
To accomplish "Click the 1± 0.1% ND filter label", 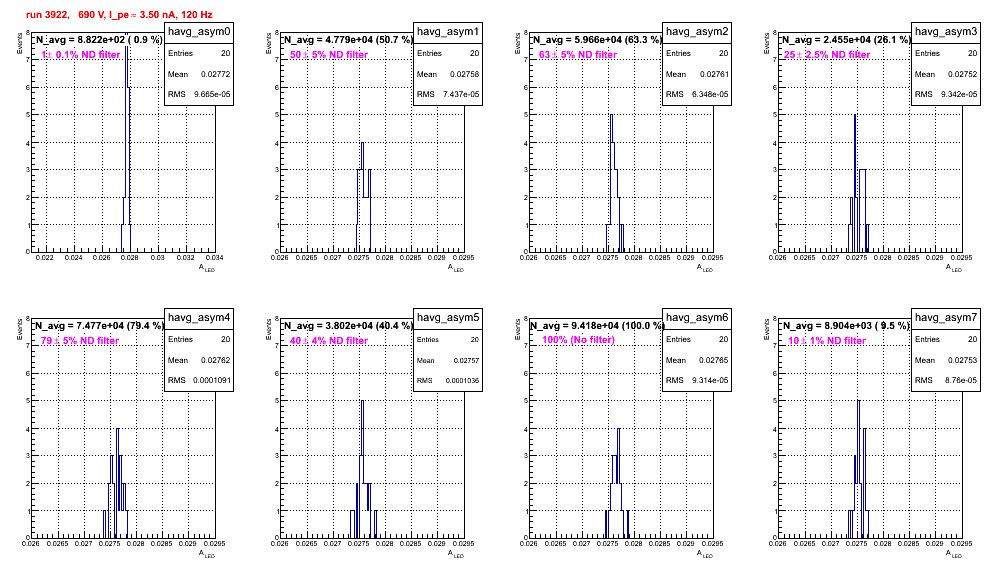I will [81, 55].
